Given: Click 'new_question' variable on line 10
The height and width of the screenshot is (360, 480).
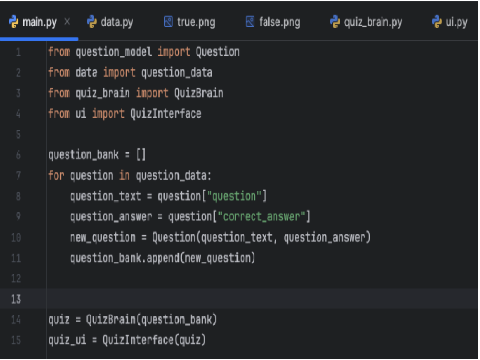Looking at the screenshot, I should (x=103, y=237).
